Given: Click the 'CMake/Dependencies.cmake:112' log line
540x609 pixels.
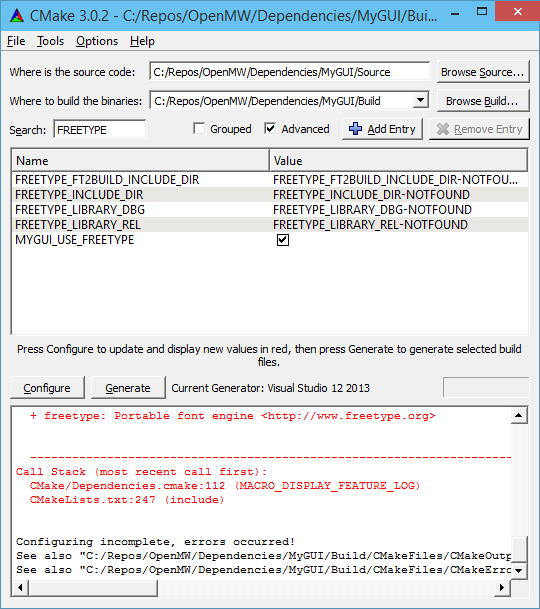Looking at the screenshot, I should [225, 485].
